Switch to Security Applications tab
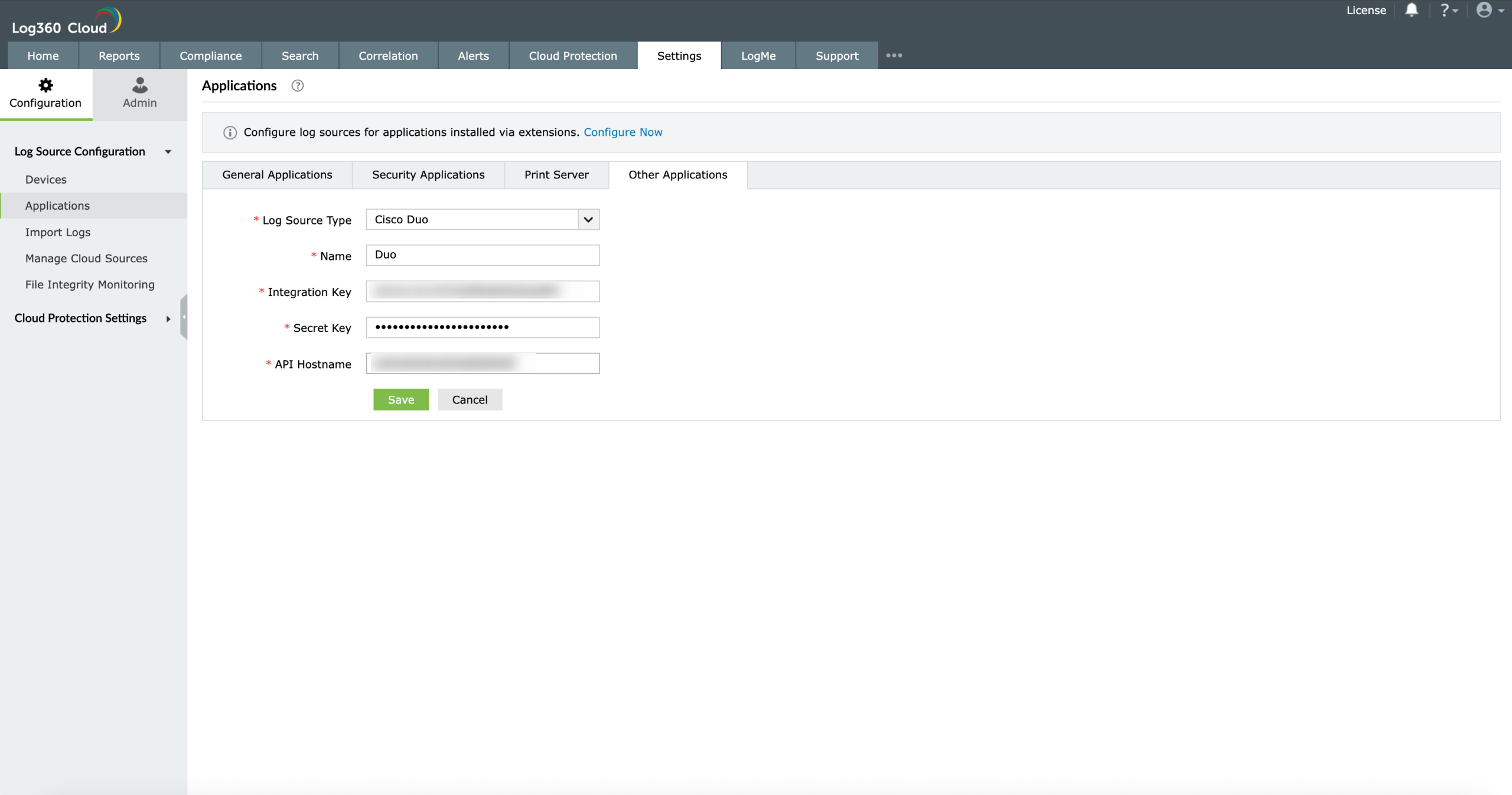The width and height of the screenshot is (1512, 795). [428, 175]
